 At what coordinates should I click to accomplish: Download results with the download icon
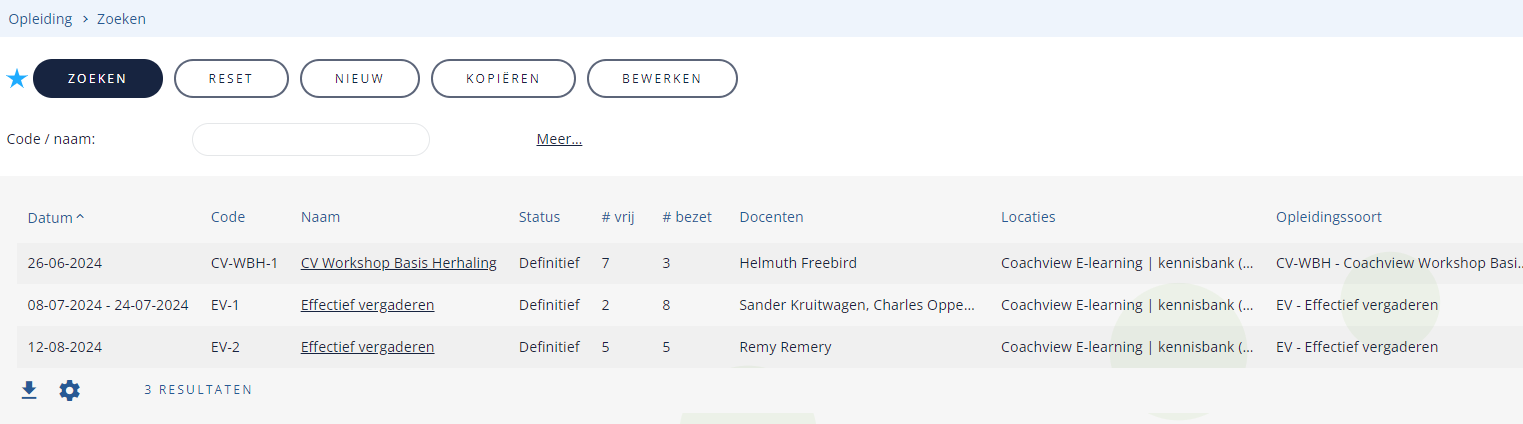click(29, 390)
